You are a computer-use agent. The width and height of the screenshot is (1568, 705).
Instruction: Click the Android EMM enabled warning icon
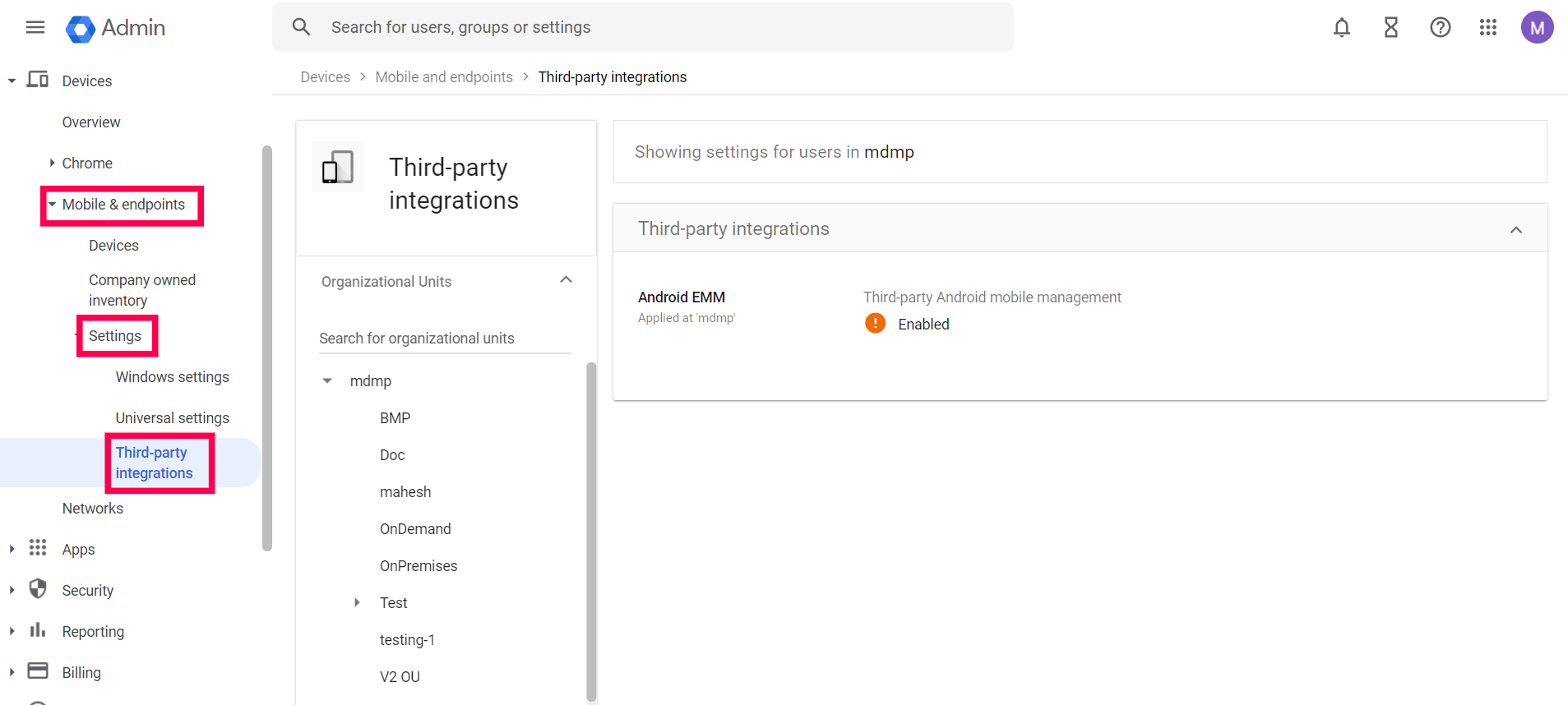[x=875, y=324]
